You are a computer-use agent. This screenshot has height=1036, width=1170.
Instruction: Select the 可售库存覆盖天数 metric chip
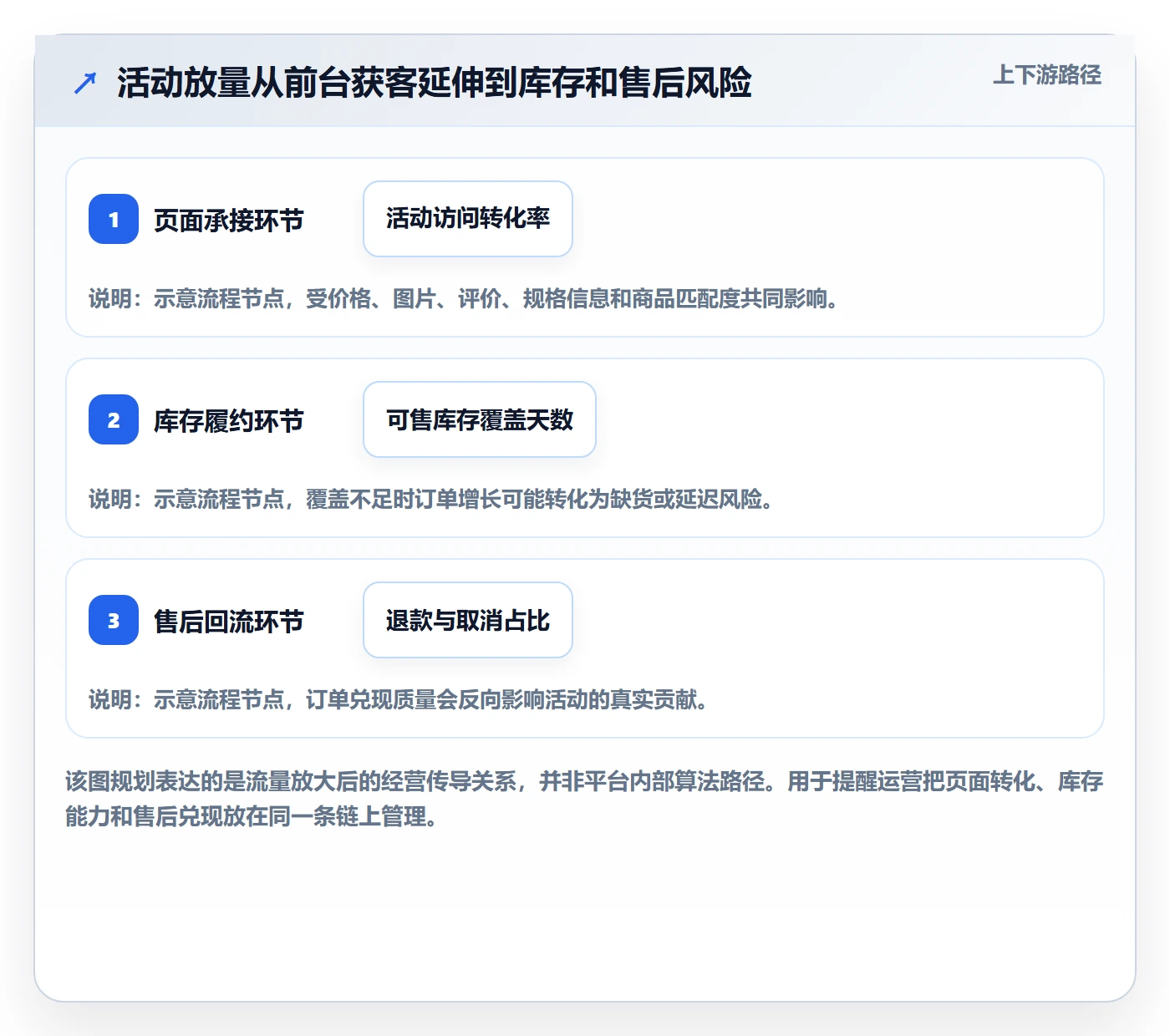pyautogui.click(x=480, y=419)
